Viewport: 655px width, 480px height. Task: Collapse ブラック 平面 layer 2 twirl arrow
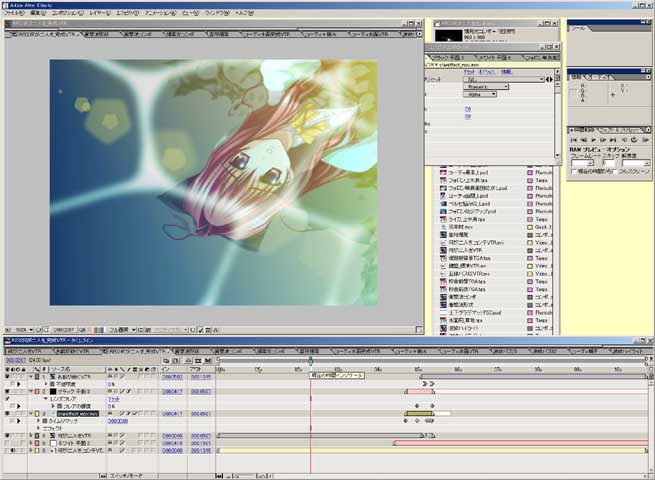[x=31, y=392]
